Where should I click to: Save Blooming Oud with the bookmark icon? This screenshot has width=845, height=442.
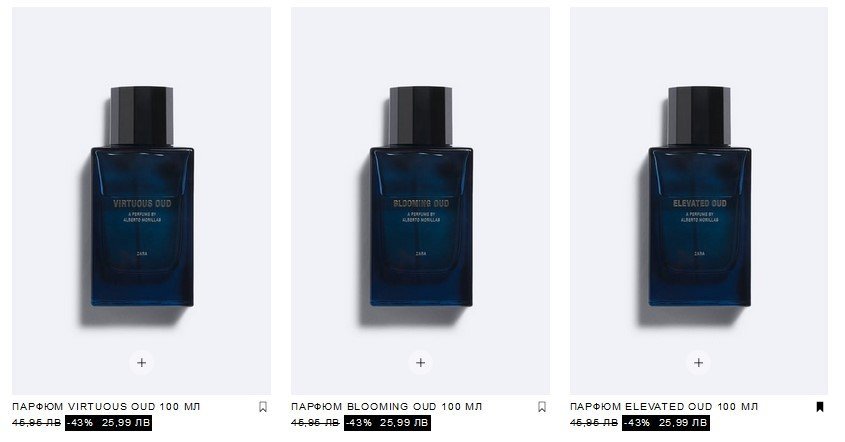(x=542, y=407)
